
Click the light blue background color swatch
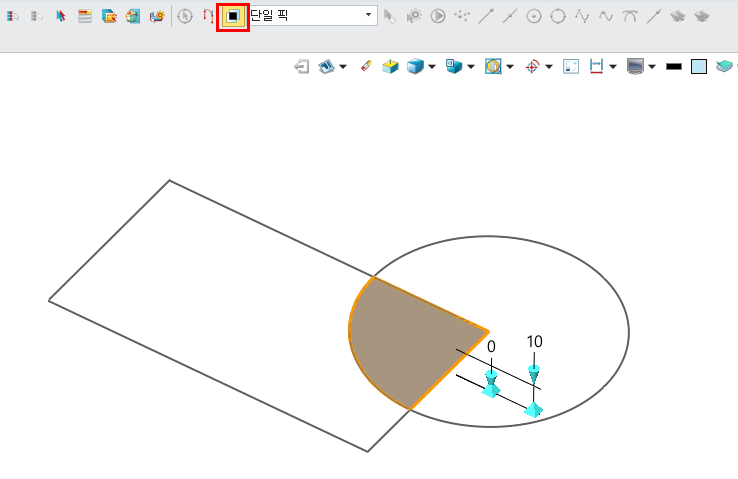tap(699, 66)
